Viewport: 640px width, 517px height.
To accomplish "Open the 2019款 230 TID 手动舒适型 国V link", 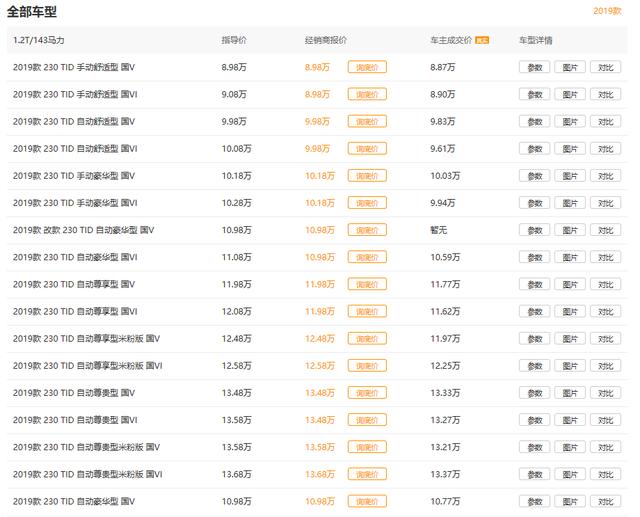I will 74,67.
